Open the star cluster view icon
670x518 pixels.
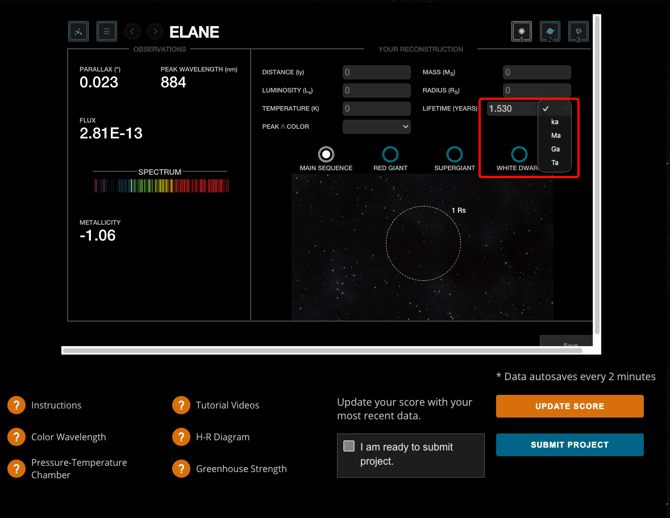[78, 31]
